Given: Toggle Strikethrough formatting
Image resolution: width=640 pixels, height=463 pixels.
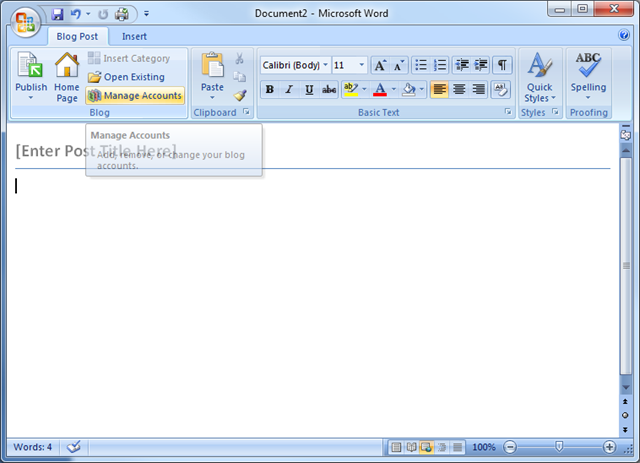Looking at the screenshot, I should click(x=329, y=89).
